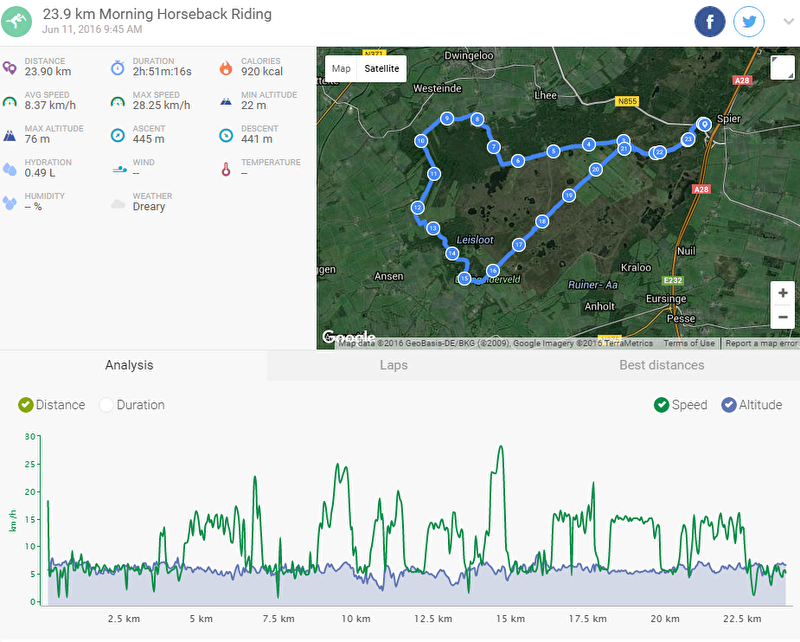Screen dimensions: 800x642
Task: Click kilometer marker 20 on route
Action: pyautogui.click(x=595, y=169)
